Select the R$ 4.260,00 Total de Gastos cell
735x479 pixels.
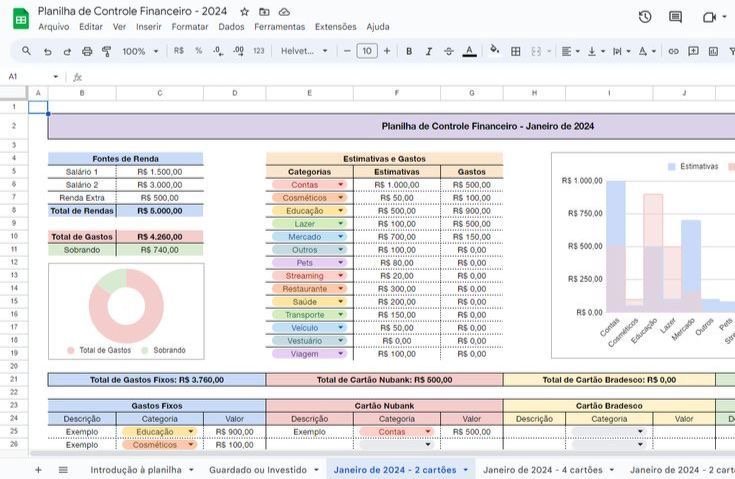click(160, 237)
